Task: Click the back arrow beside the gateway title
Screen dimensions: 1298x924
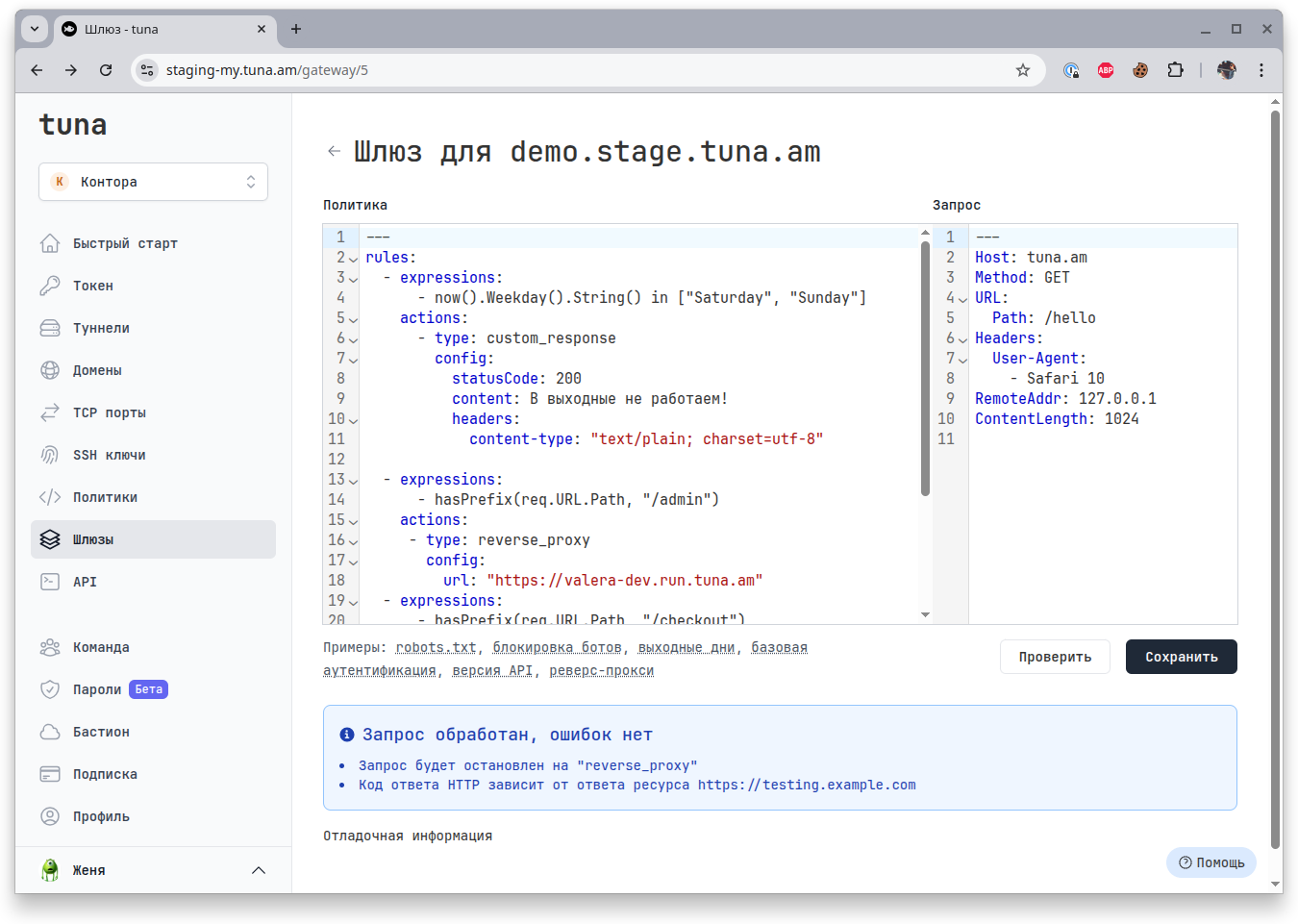Action: tap(334, 151)
